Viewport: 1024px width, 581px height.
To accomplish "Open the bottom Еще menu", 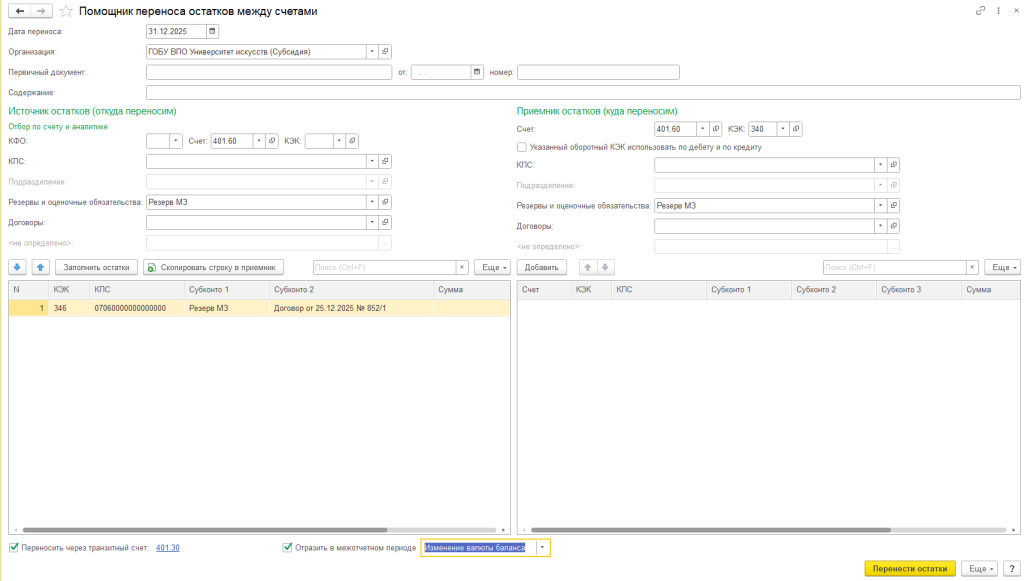I will pos(980,568).
